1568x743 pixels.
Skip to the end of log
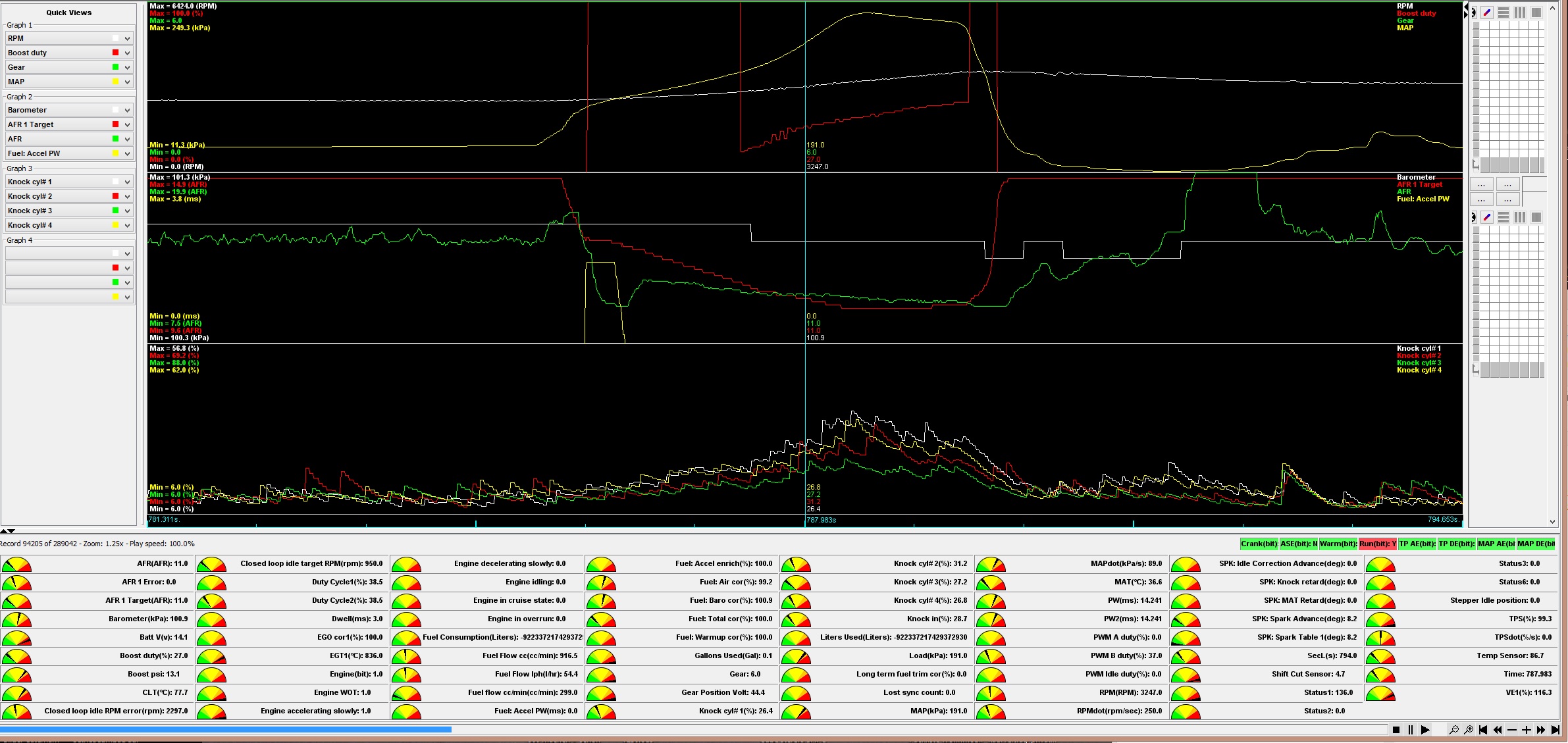(x=1555, y=730)
